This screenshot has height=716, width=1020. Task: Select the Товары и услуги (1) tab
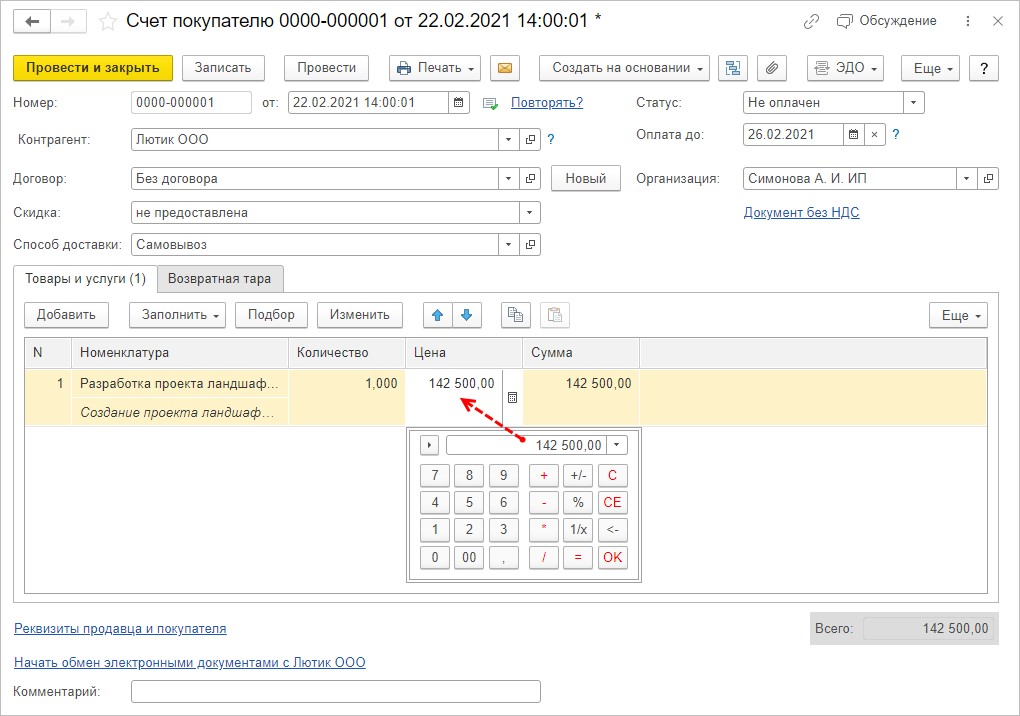[85, 279]
